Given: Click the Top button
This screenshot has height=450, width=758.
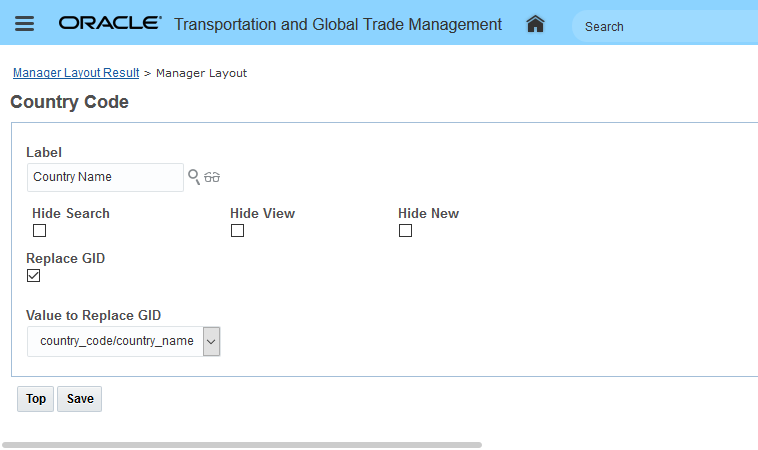Looking at the screenshot, I should click(36, 399).
